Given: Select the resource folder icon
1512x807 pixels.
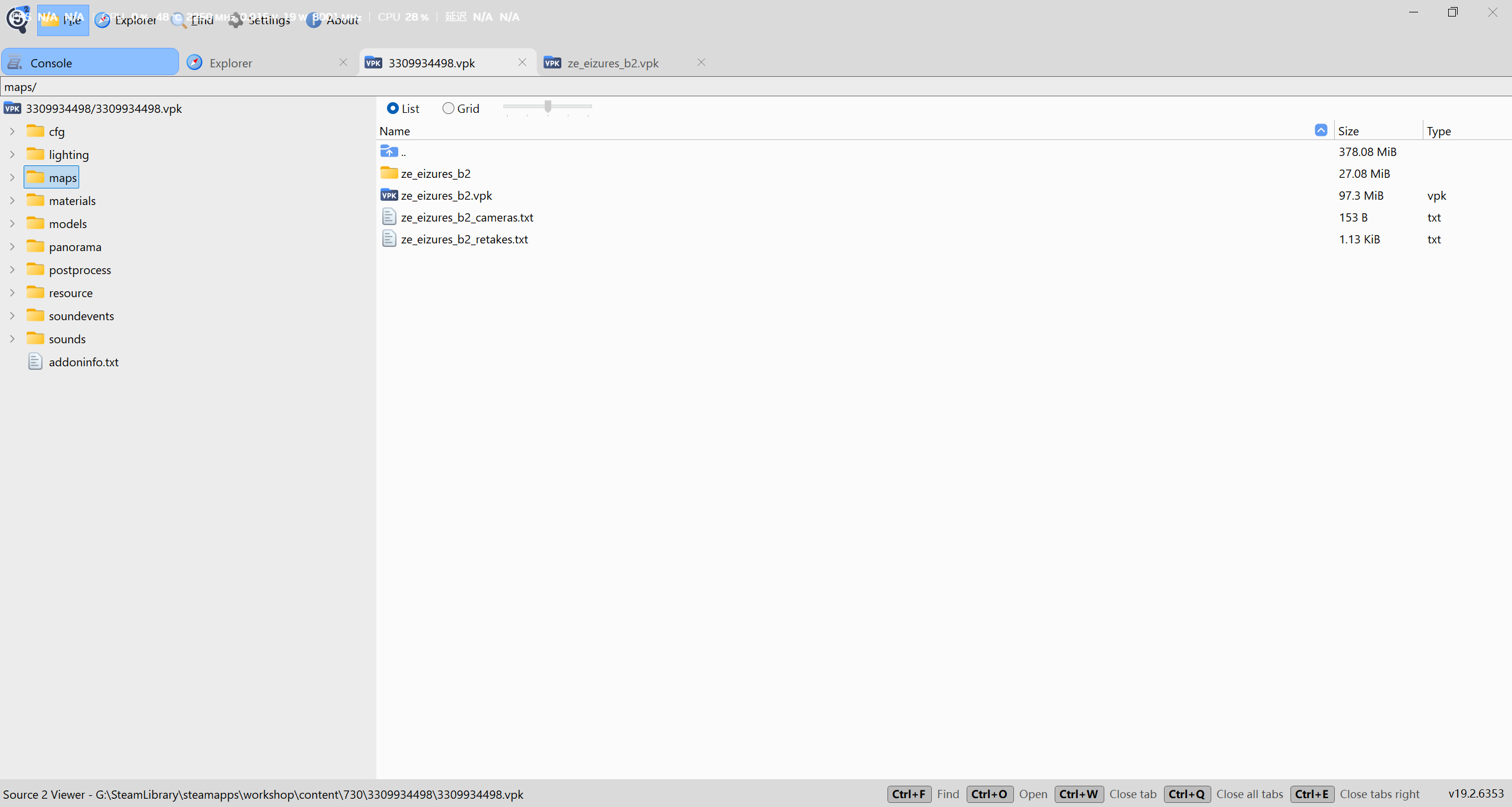Looking at the screenshot, I should point(35,292).
